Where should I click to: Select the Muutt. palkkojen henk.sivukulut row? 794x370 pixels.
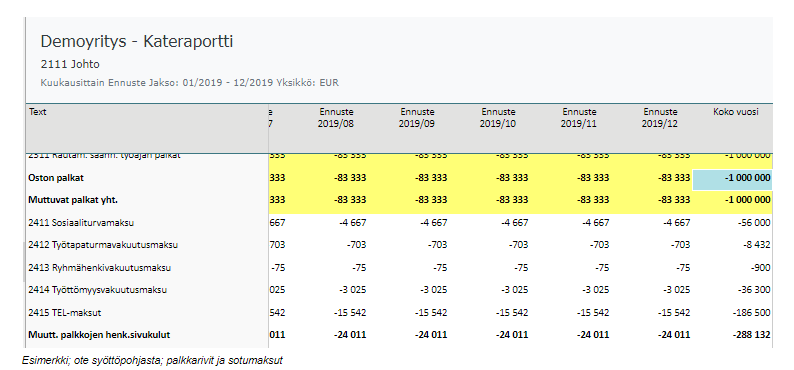tap(400, 335)
